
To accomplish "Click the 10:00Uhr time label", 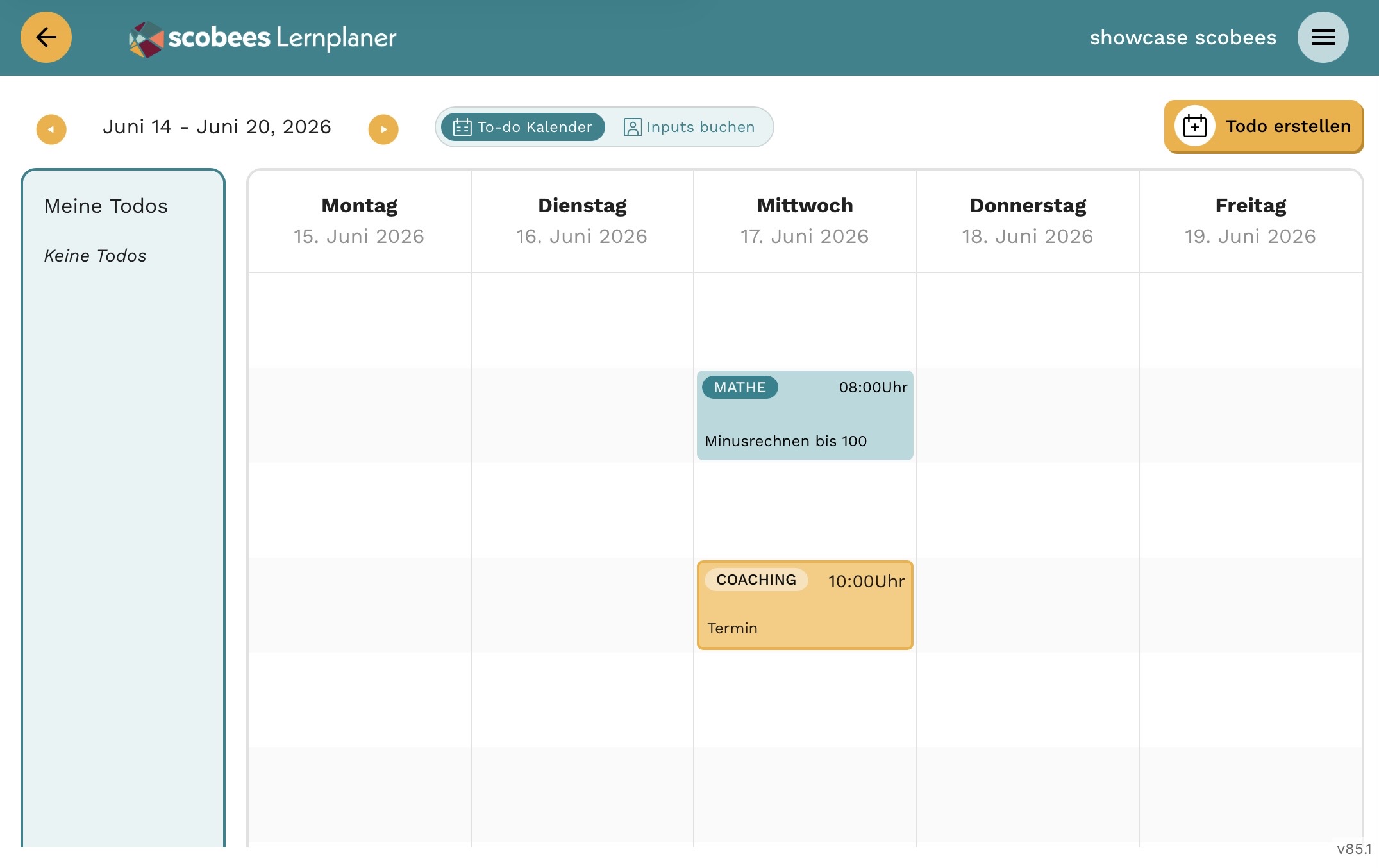I will pyautogui.click(x=866, y=581).
